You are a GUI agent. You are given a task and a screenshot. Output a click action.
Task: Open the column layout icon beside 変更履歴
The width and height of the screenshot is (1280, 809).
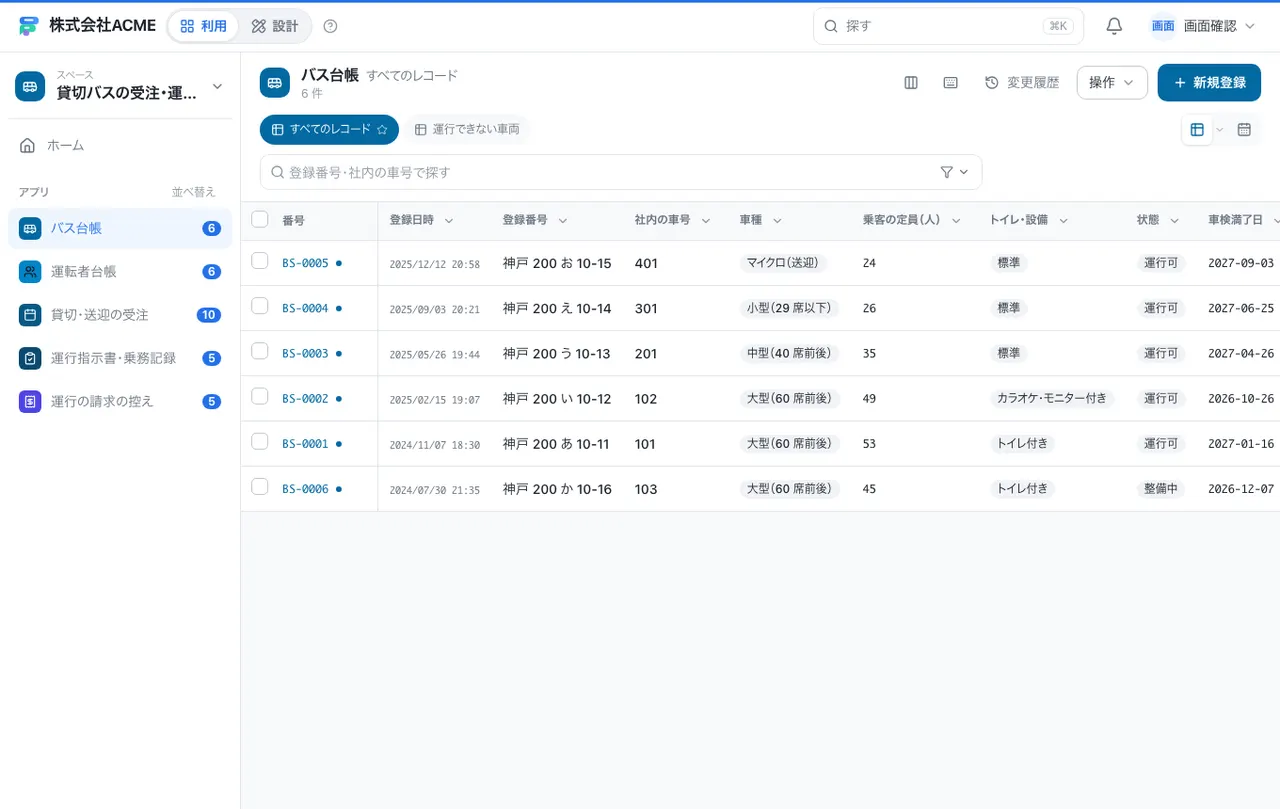click(911, 83)
